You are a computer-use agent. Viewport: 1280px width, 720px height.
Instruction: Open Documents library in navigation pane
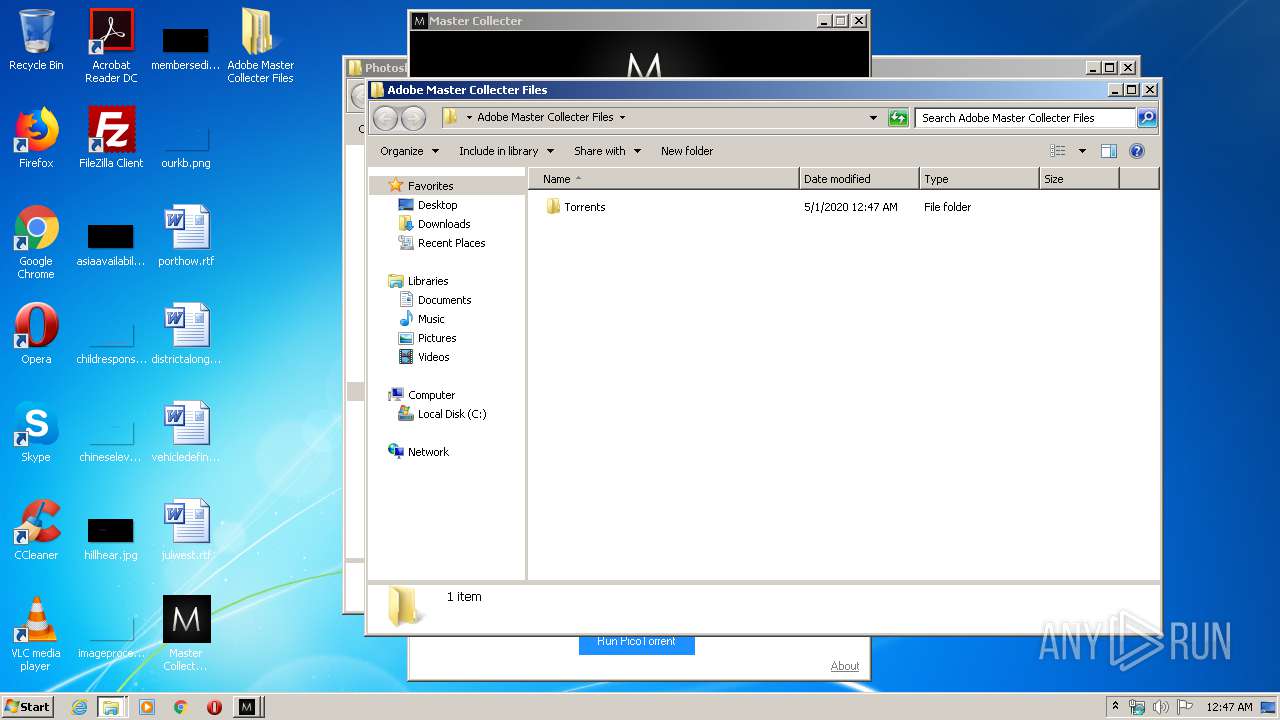[444, 300]
